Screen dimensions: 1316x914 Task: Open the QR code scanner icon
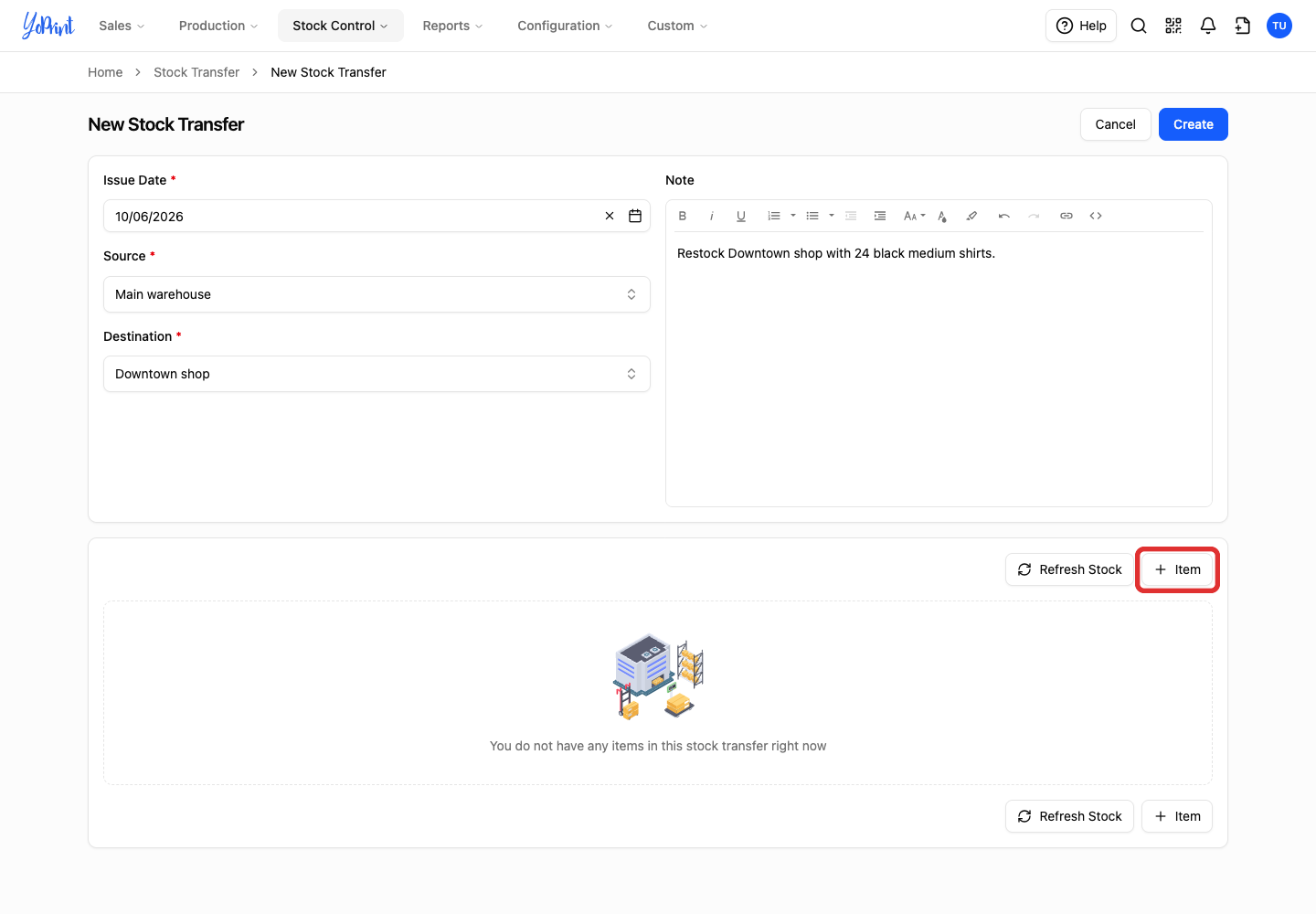tap(1173, 26)
